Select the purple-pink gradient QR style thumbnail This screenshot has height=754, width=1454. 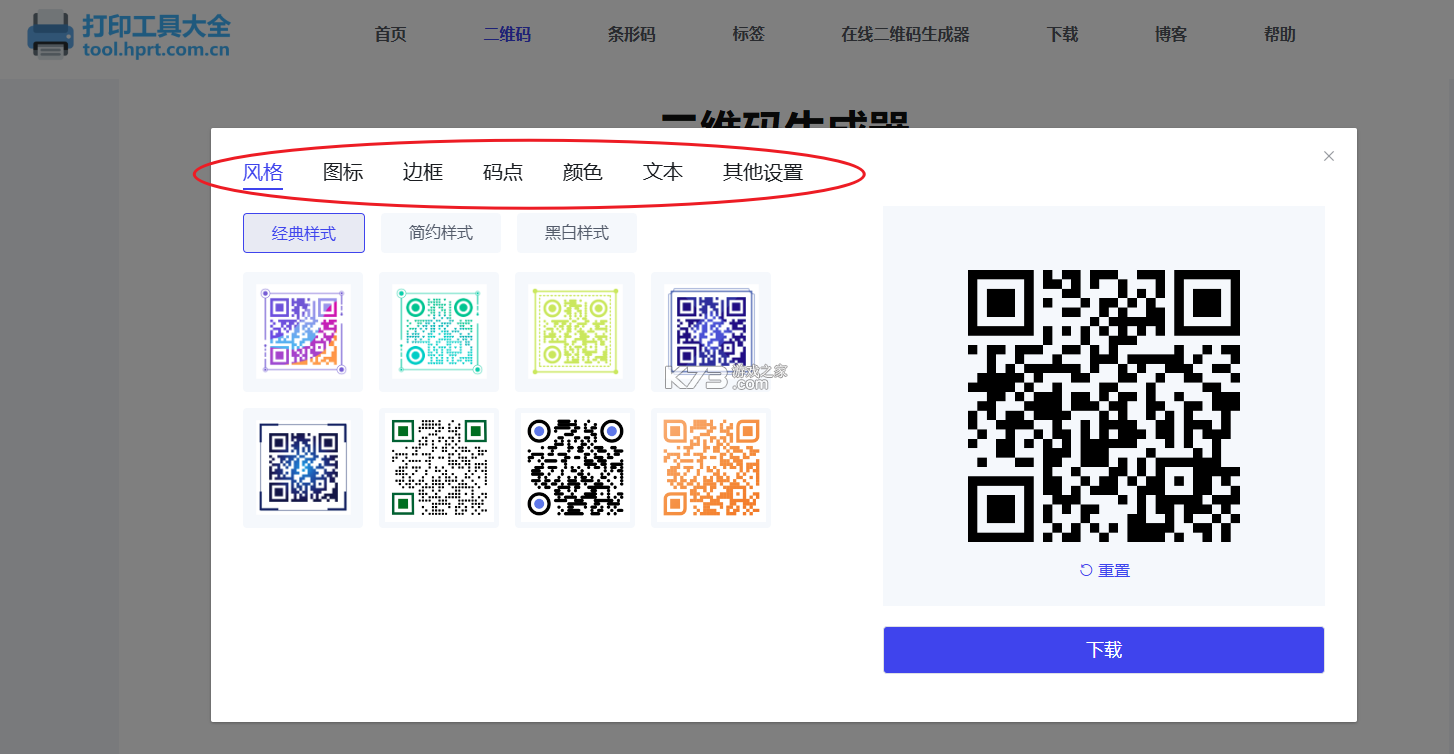point(303,332)
